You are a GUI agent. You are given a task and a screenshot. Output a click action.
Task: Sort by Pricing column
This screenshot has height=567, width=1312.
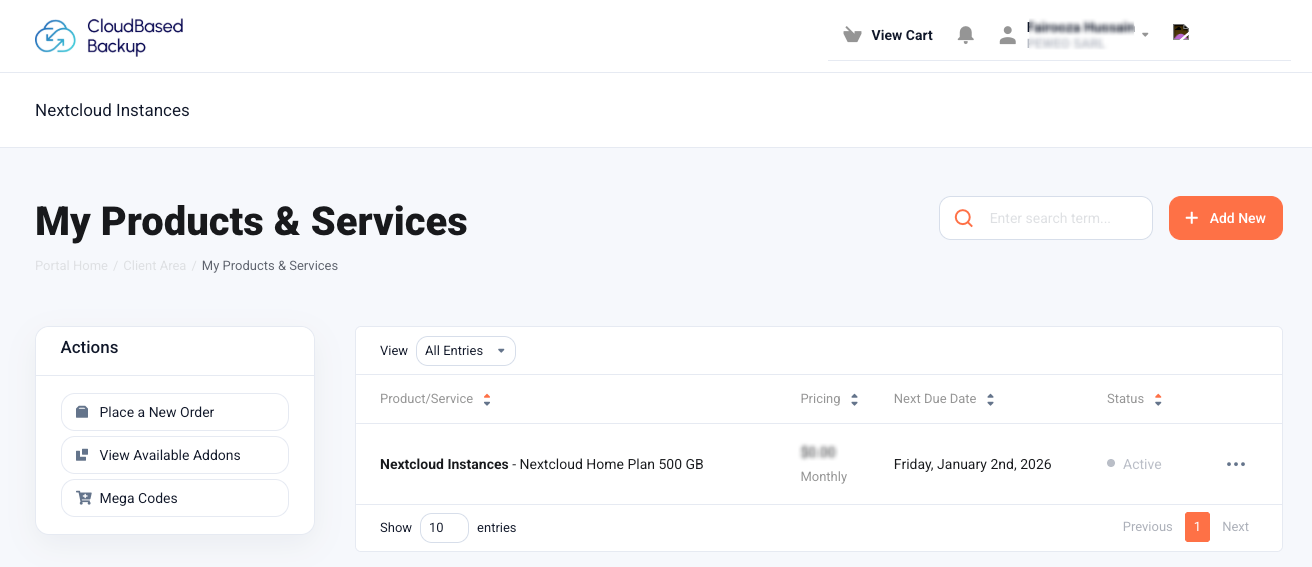click(829, 399)
